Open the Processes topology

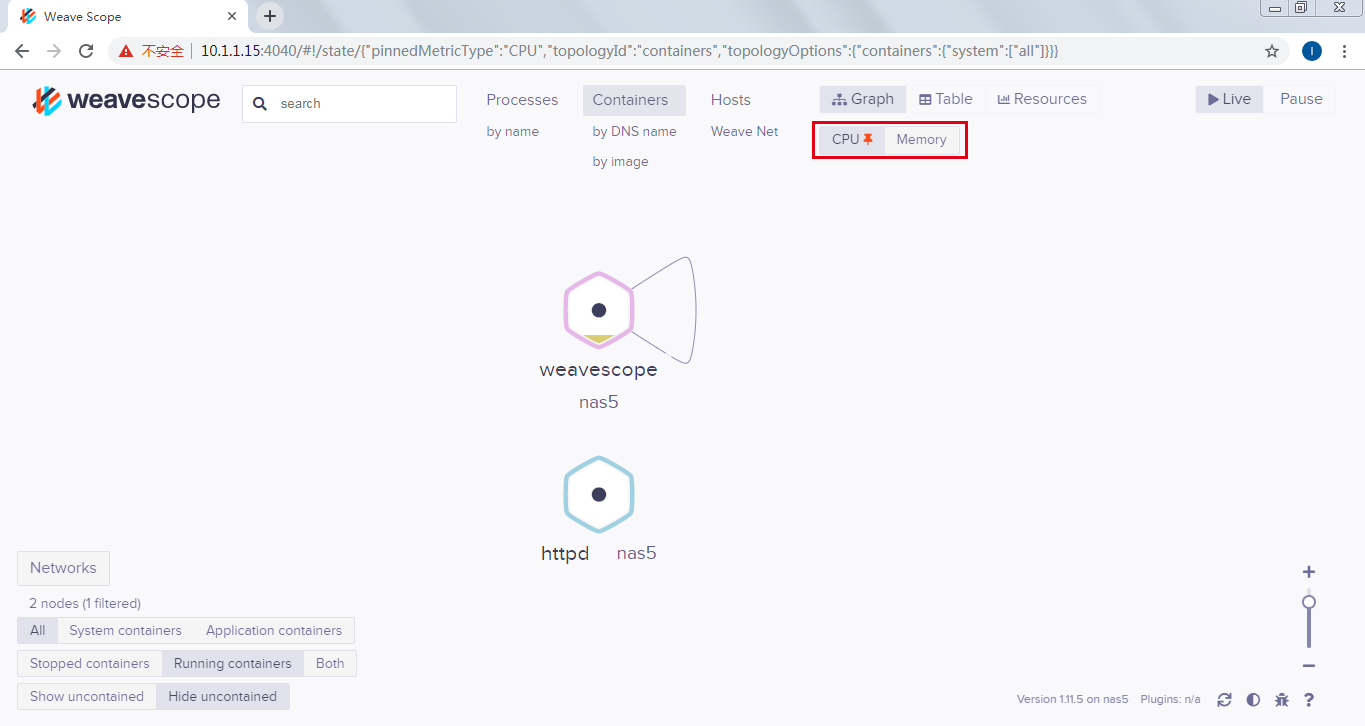522,100
